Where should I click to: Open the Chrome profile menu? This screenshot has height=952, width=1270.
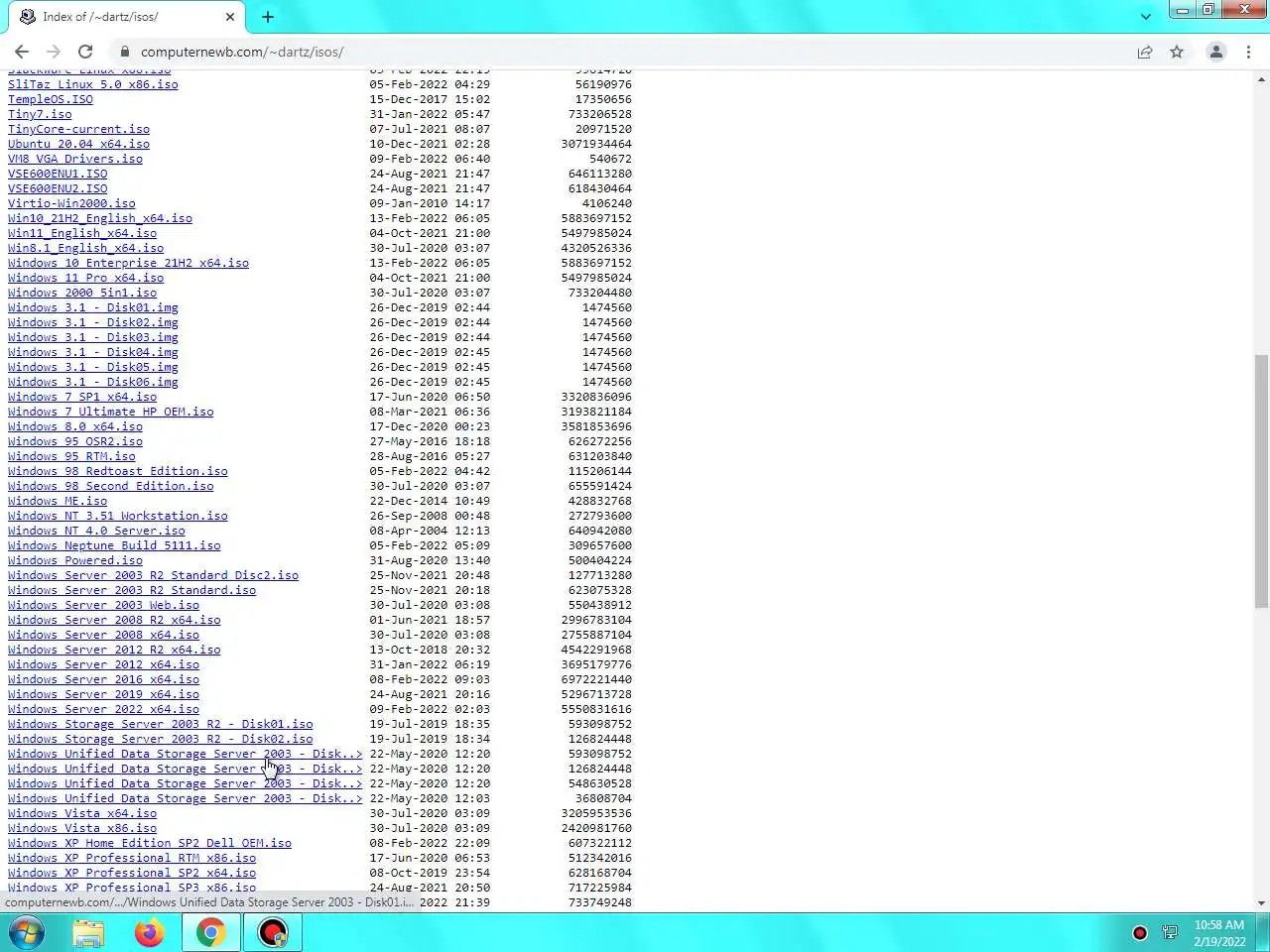pos(1215,52)
